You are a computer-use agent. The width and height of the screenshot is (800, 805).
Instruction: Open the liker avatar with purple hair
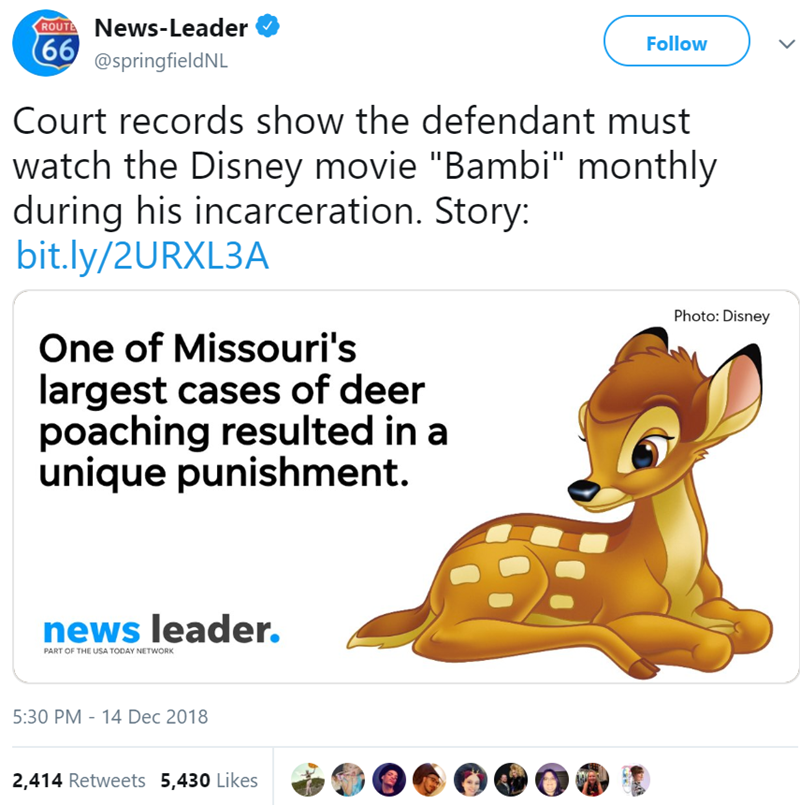pos(552,780)
